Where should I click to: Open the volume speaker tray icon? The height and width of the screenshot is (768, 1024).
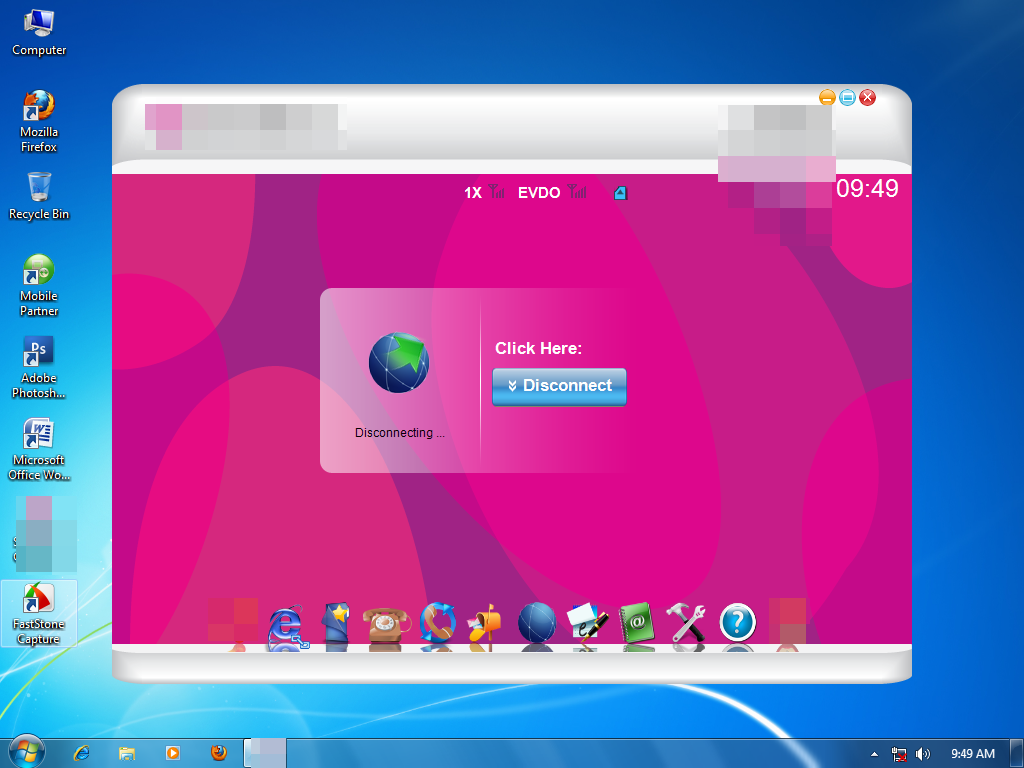(922, 754)
